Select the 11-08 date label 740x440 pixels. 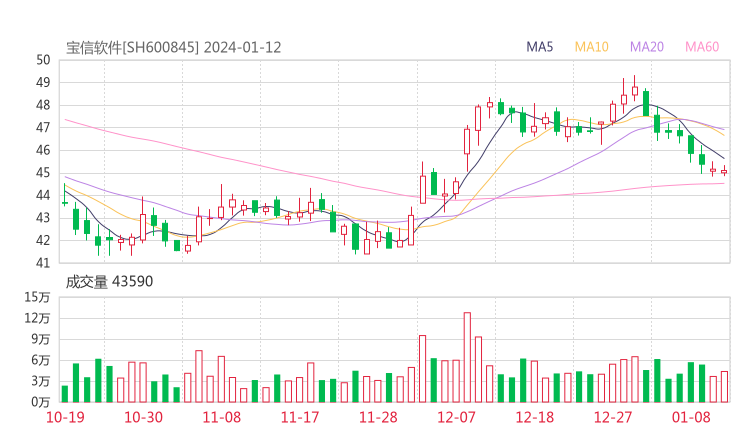click(222, 417)
